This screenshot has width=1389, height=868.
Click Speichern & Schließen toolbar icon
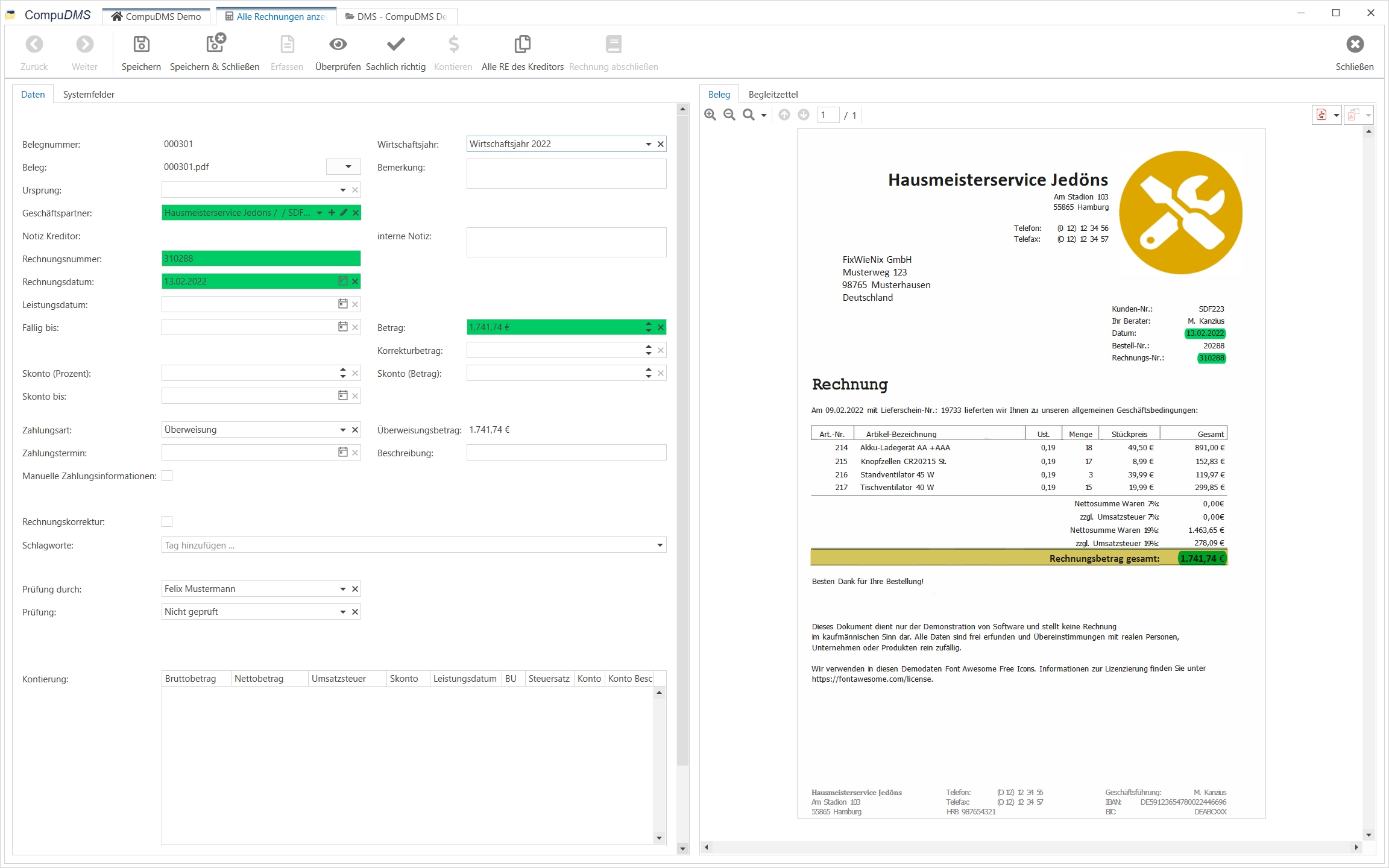point(215,45)
